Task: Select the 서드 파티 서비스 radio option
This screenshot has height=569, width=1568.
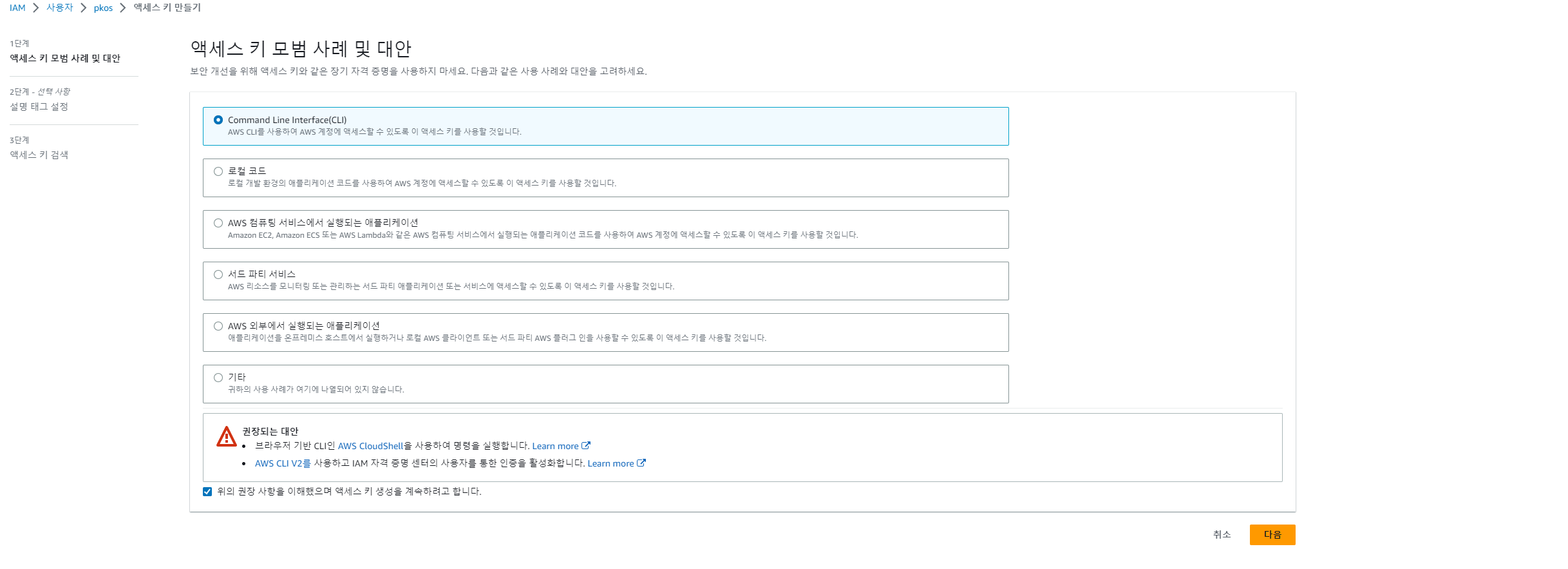Action: pyautogui.click(x=218, y=275)
